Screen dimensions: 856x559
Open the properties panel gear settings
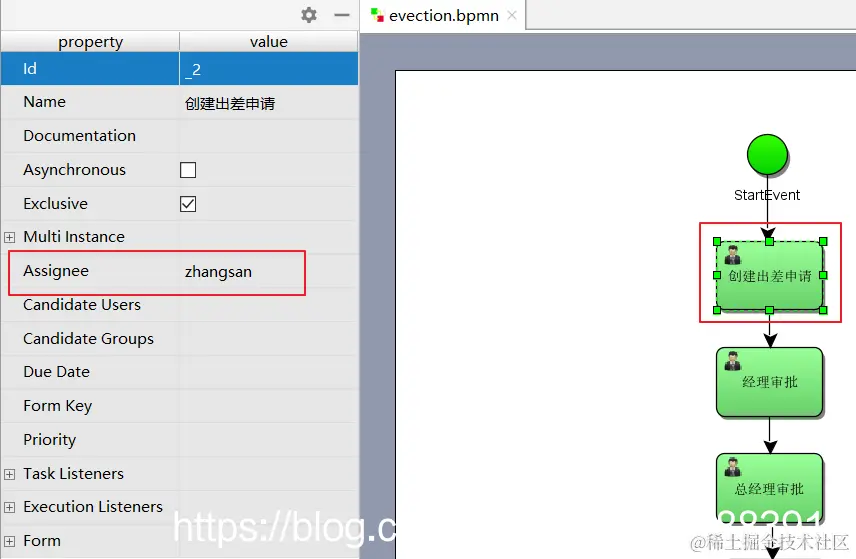pos(309,15)
